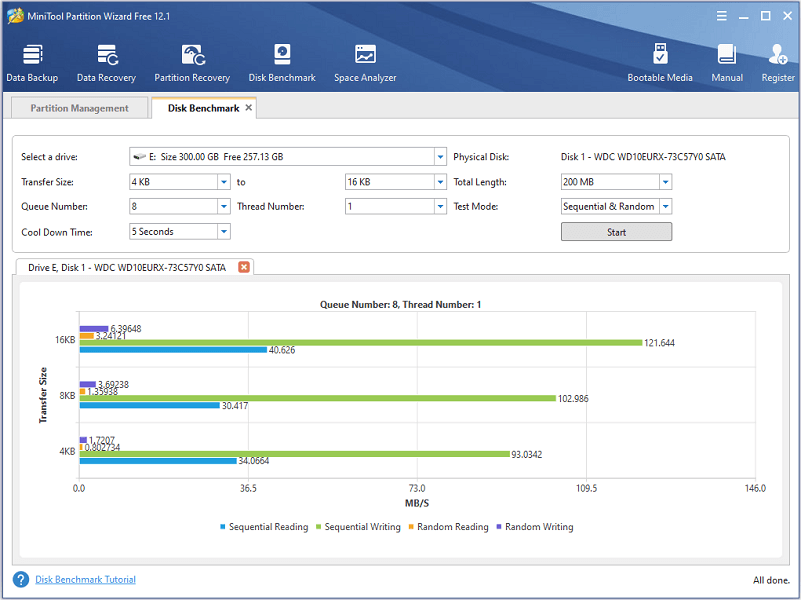The width and height of the screenshot is (801, 600).
Task: Expand the Queue Number dropdown
Action: click(224, 207)
